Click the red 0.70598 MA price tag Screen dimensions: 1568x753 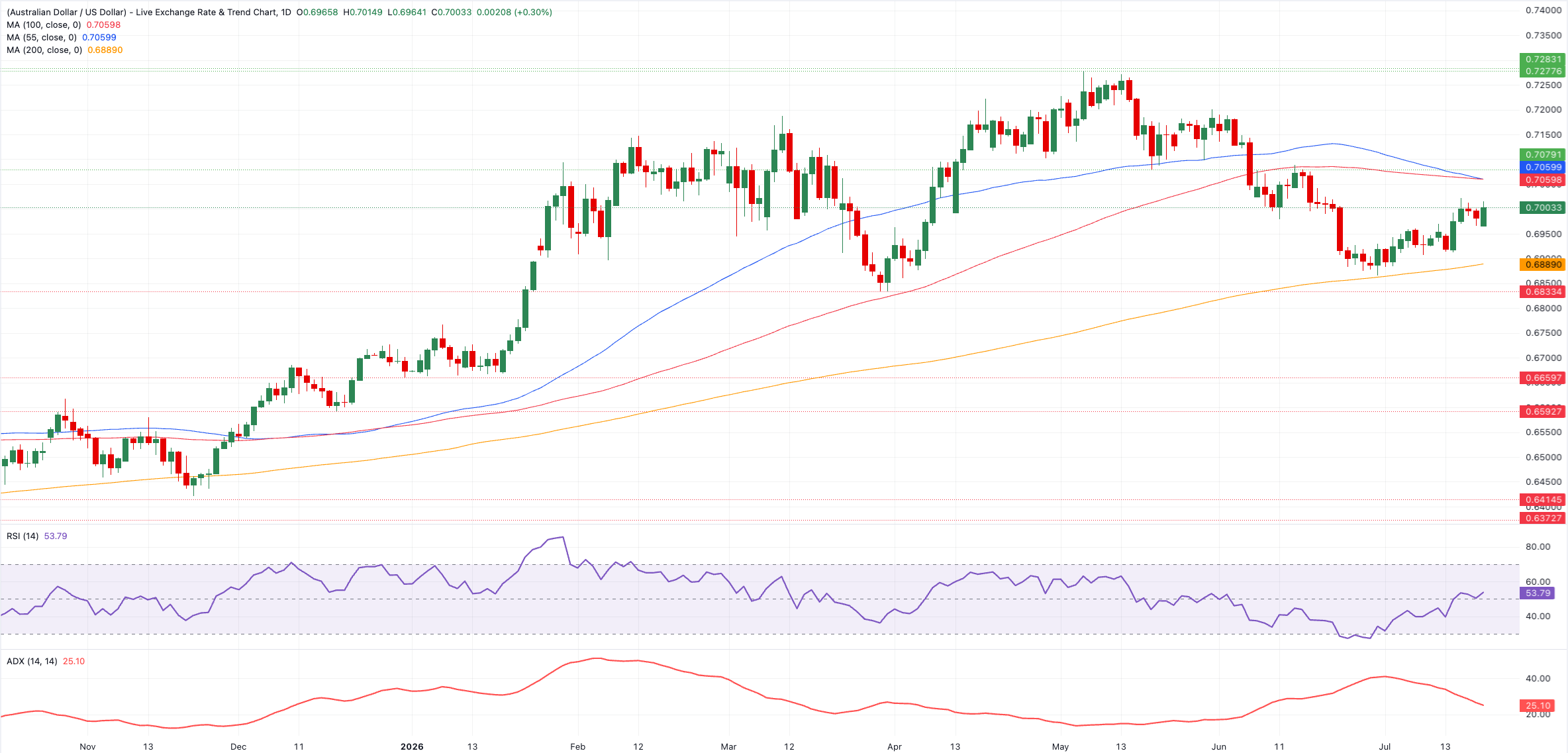click(x=1543, y=179)
